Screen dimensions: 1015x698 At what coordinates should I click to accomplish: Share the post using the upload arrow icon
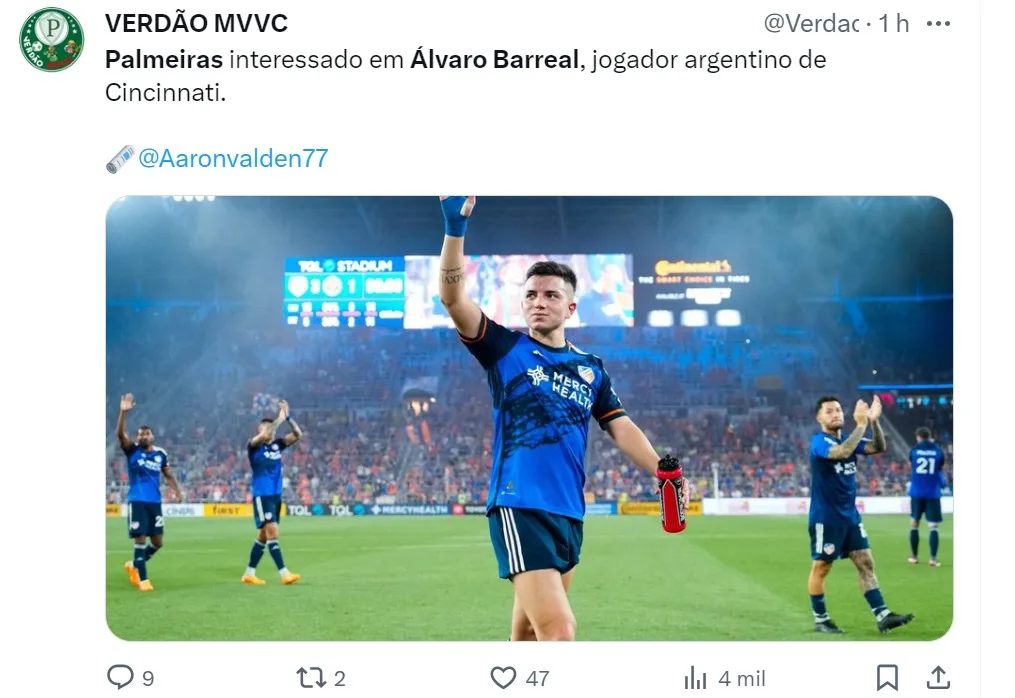point(938,677)
